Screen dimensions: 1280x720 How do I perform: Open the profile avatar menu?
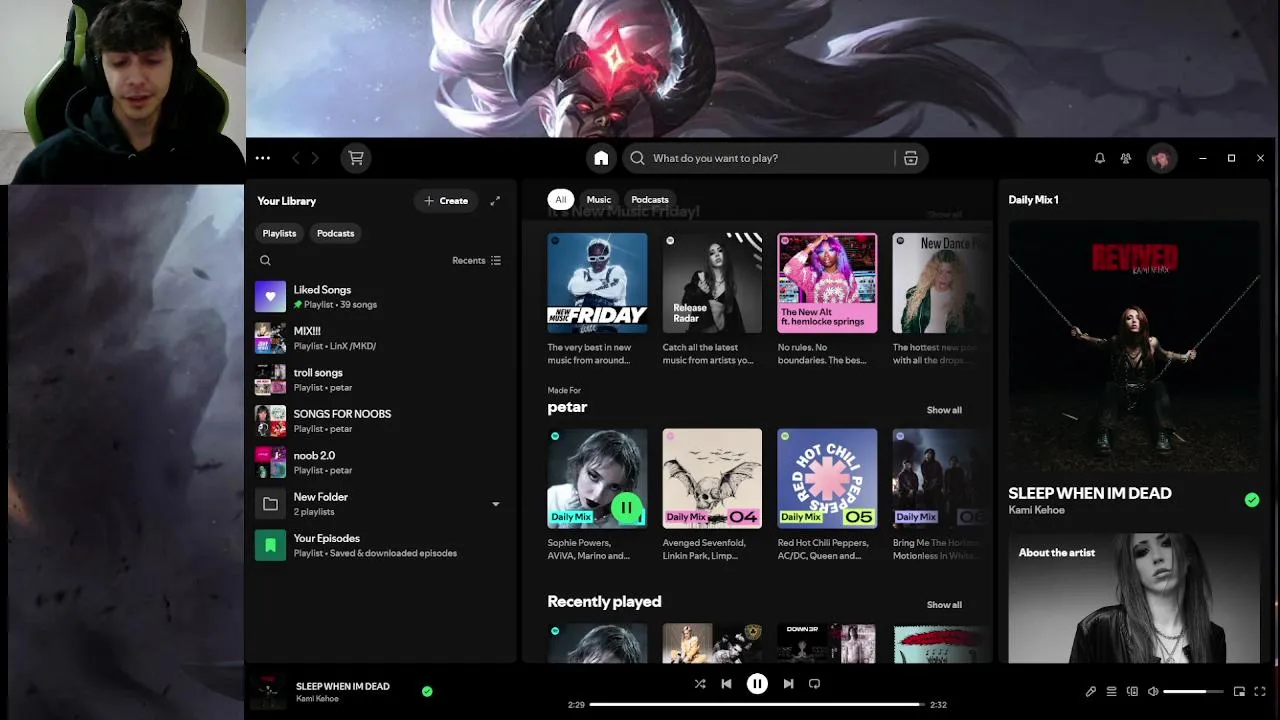(x=1161, y=158)
